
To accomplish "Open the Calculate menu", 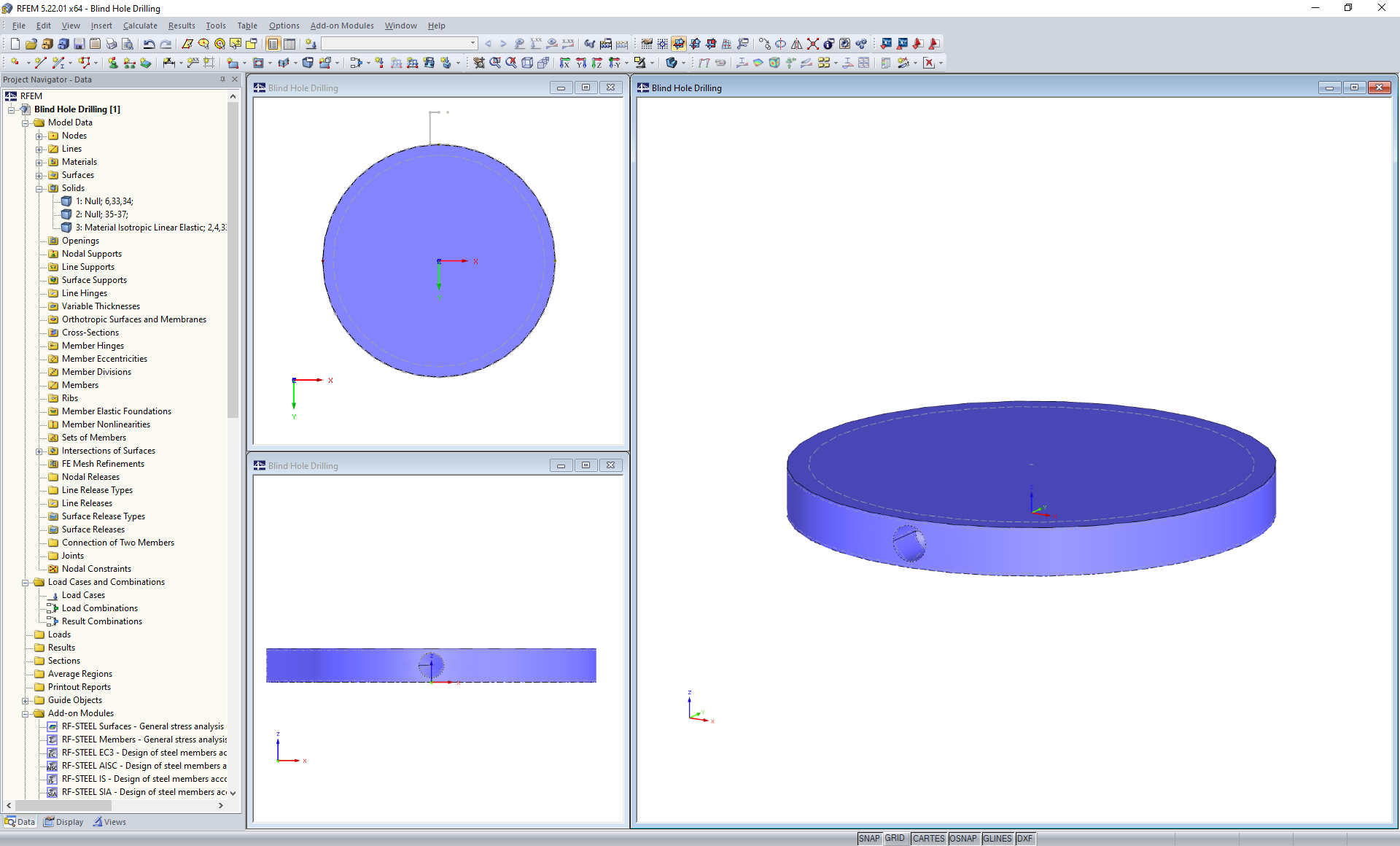I will coord(140,26).
